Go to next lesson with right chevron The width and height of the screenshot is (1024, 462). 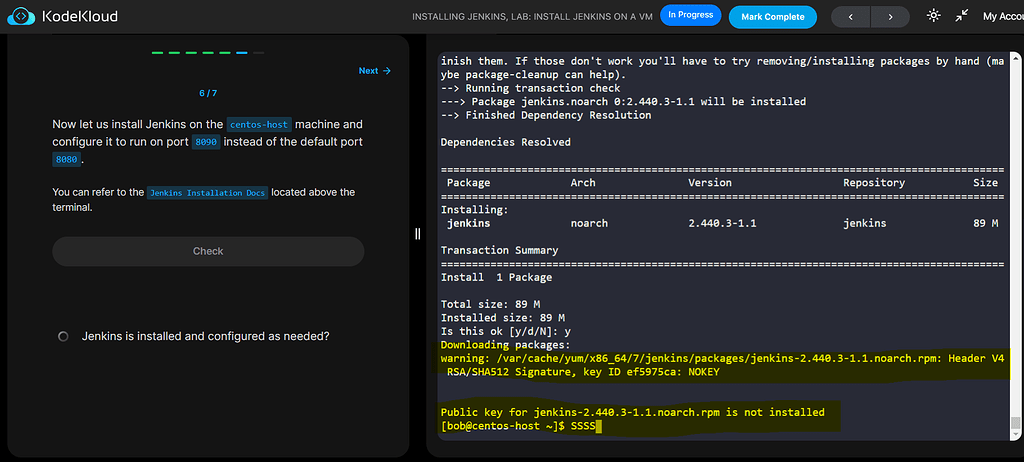pyautogui.click(x=890, y=17)
